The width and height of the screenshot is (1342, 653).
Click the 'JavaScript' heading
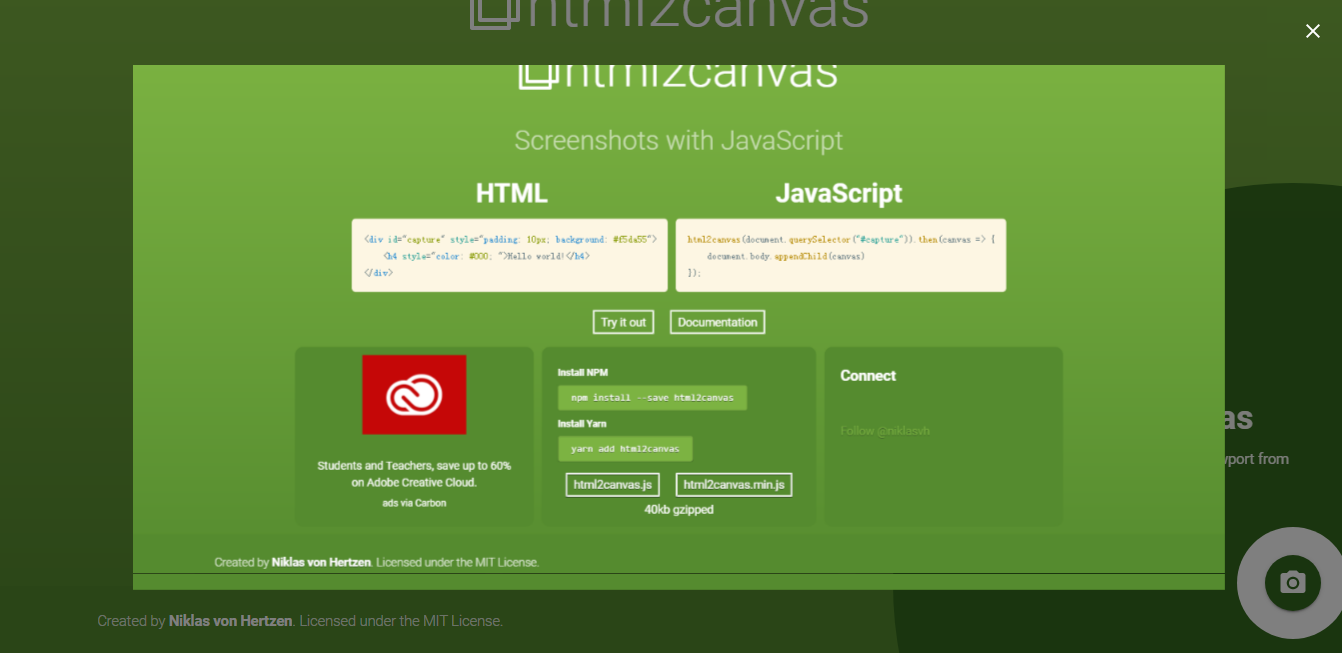tap(839, 193)
